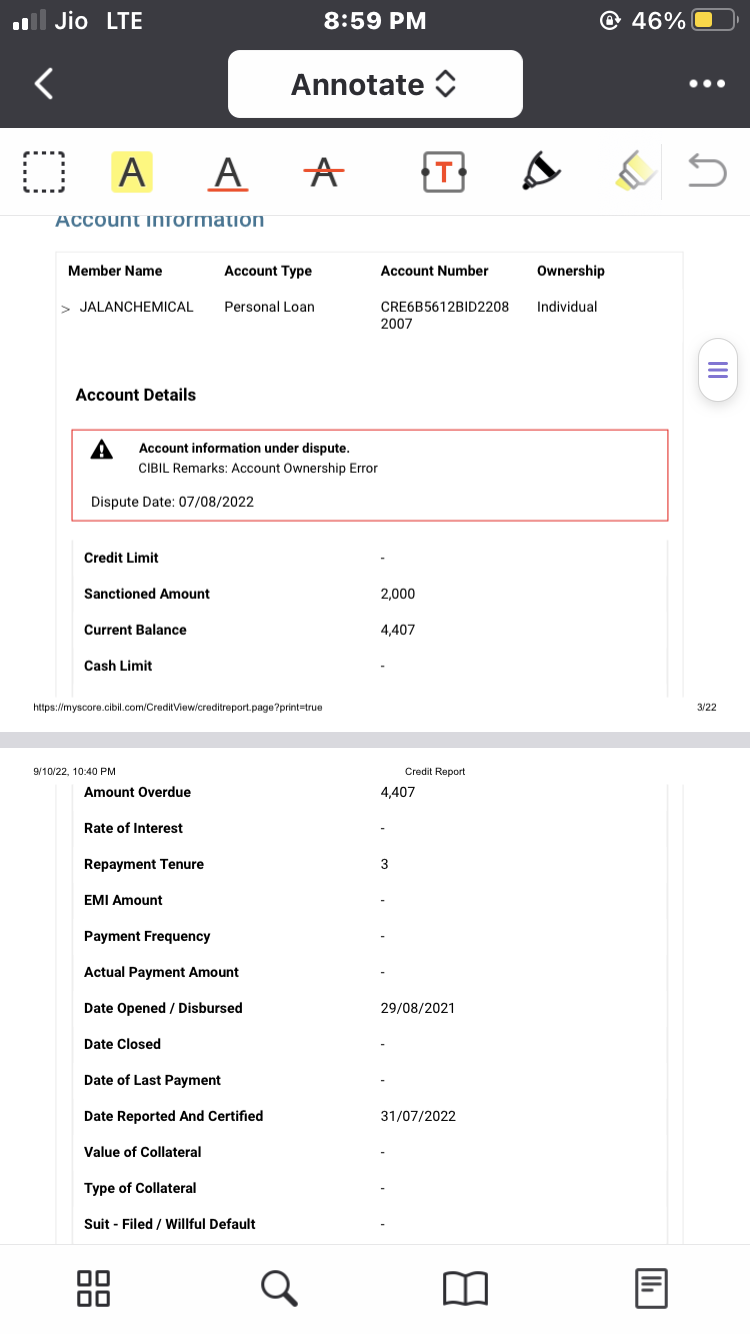Tap the myscore.cibil.com footer URL

(x=178, y=707)
